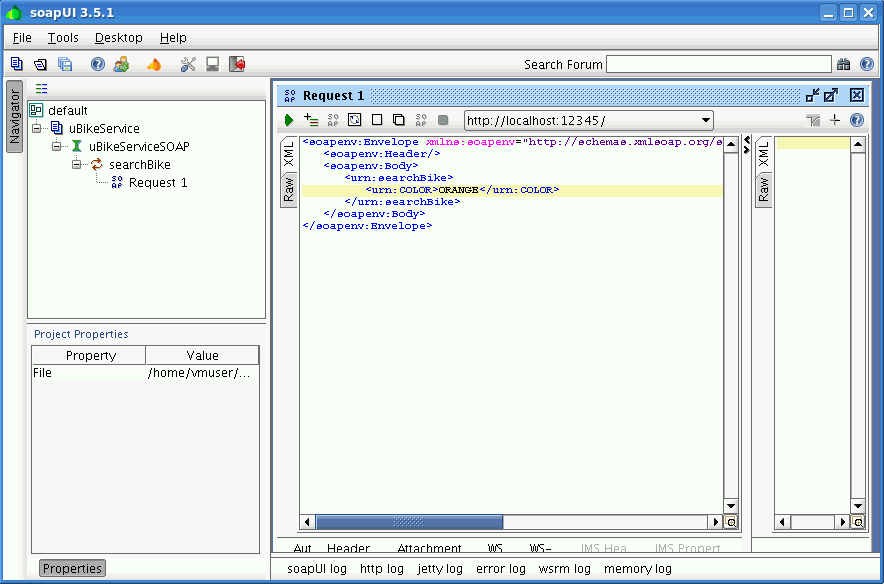Collapse the searchBike operation node

[77, 165]
